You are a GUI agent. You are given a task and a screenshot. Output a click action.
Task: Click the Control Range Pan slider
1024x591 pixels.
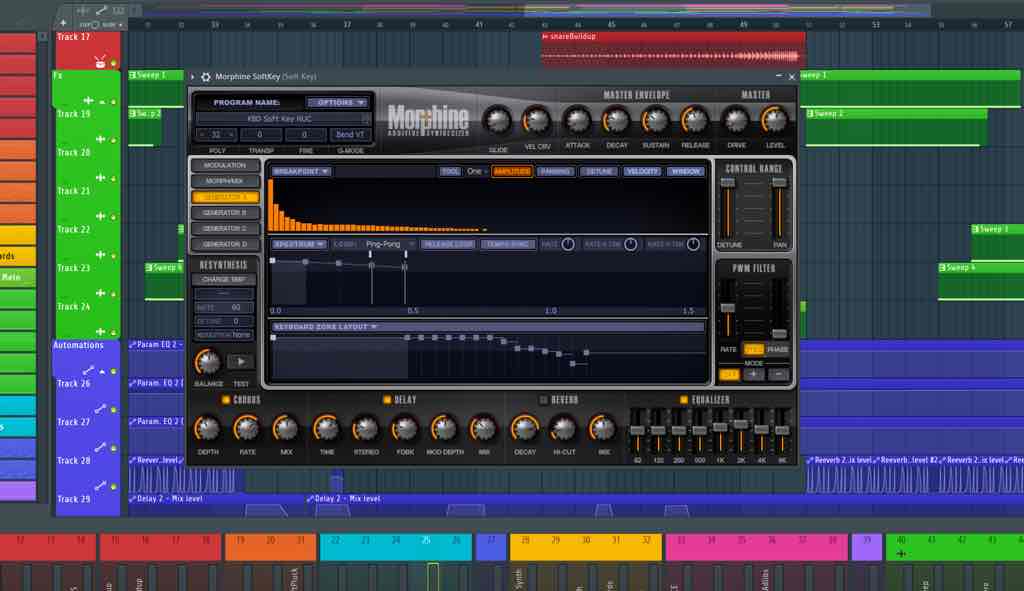point(779,208)
